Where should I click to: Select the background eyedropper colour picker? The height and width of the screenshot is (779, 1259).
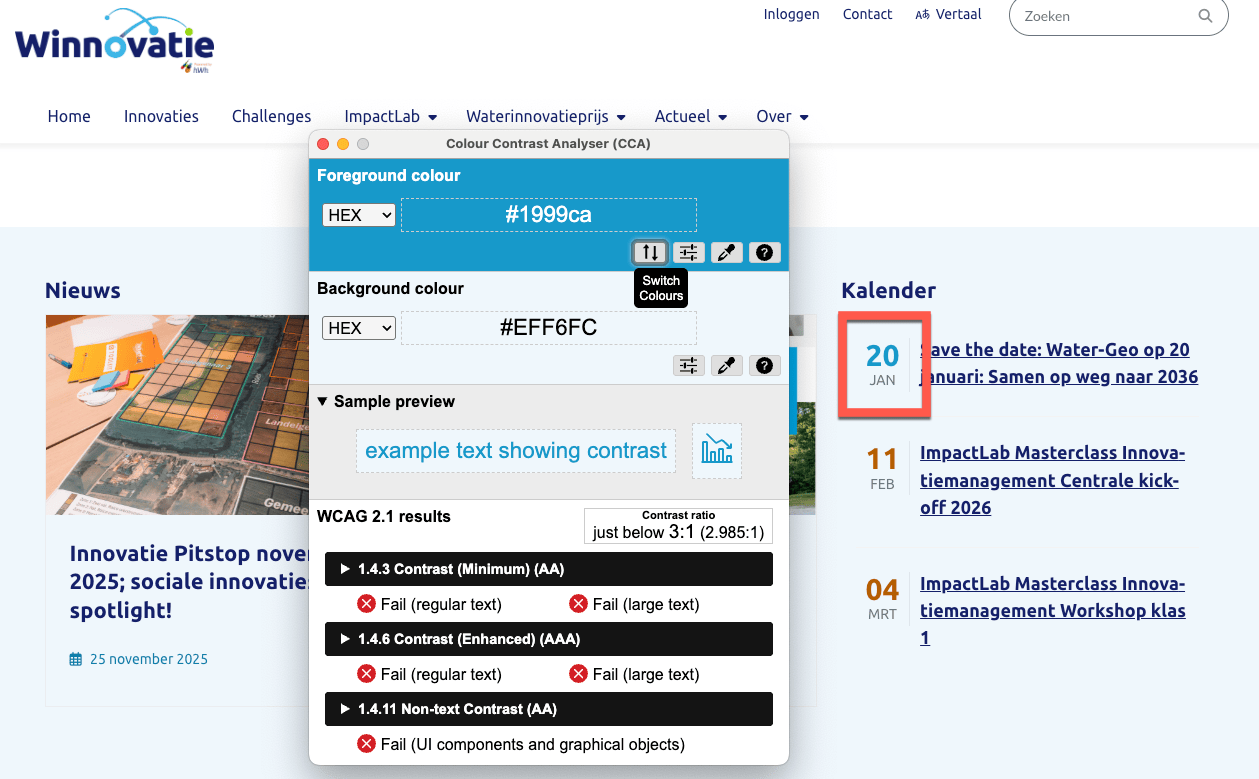point(727,366)
